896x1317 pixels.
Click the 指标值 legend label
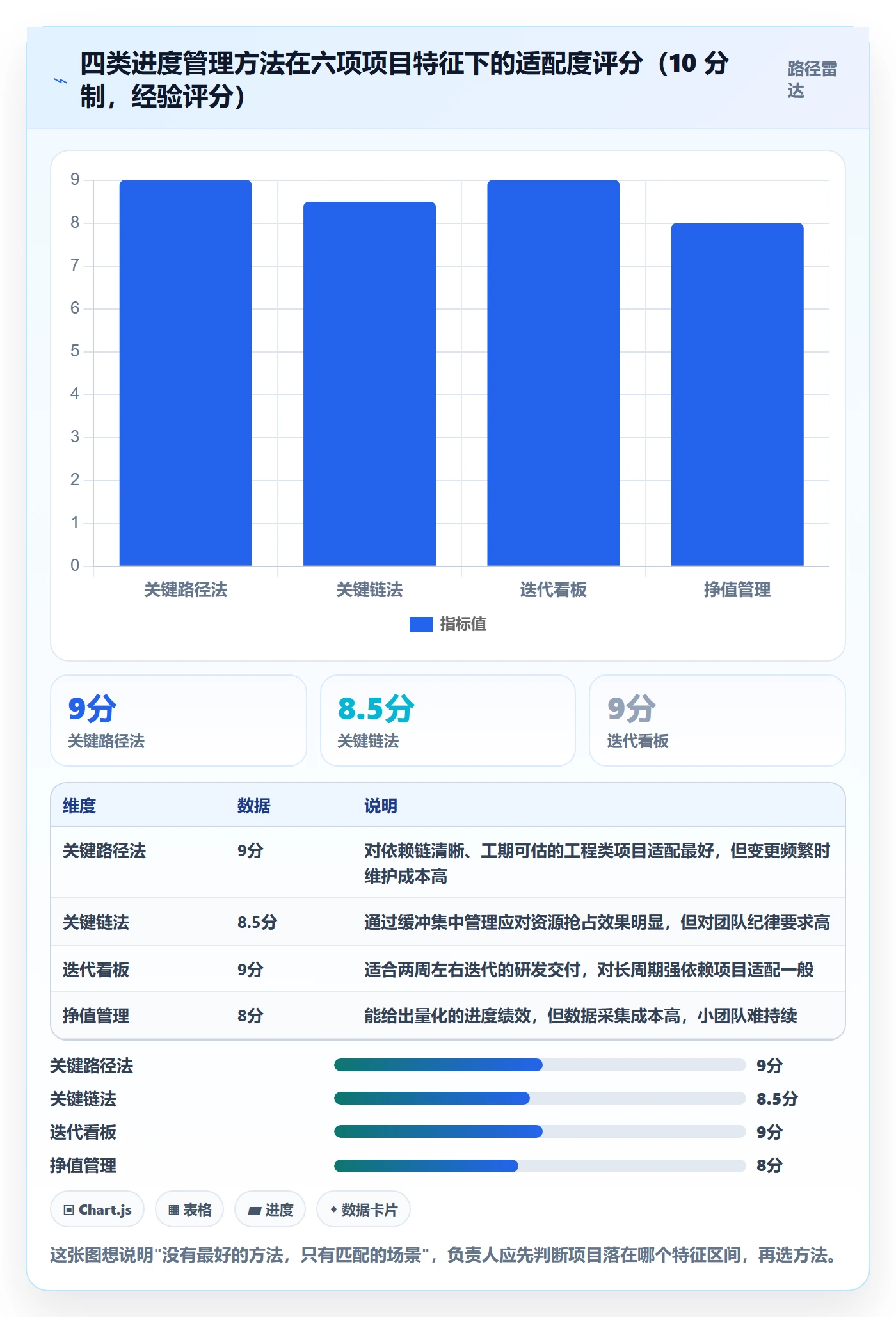[463, 625]
